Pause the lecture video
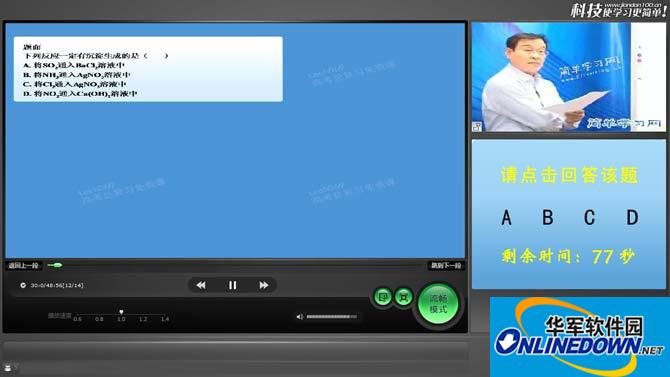Screen dimensions: 670x377 (232, 285)
